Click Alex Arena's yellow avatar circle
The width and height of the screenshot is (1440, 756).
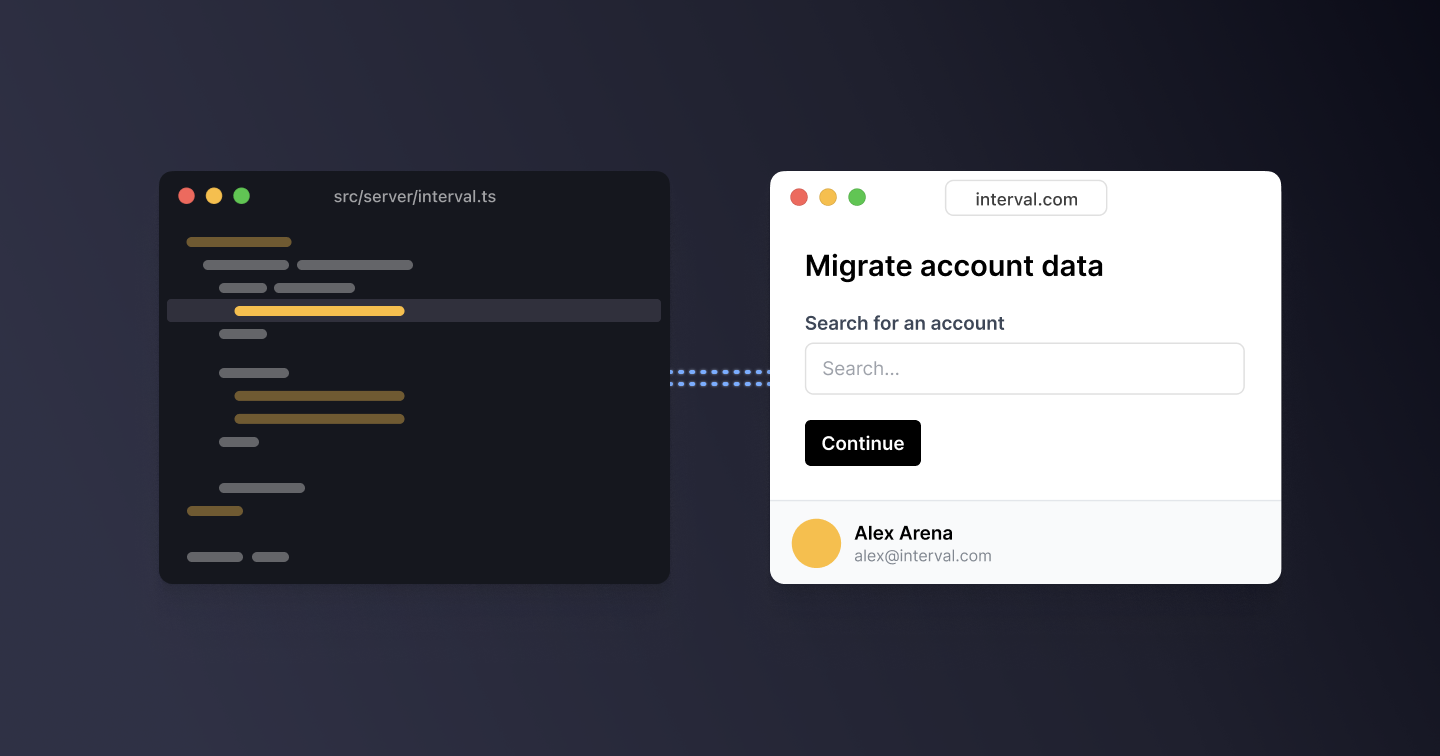pyautogui.click(x=816, y=543)
